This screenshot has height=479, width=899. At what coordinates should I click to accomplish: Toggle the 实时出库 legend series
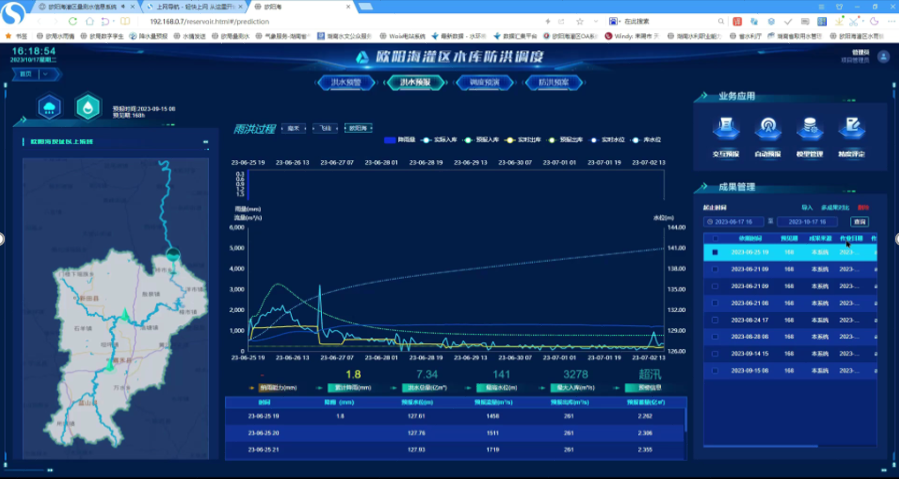[x=523, y=140]
